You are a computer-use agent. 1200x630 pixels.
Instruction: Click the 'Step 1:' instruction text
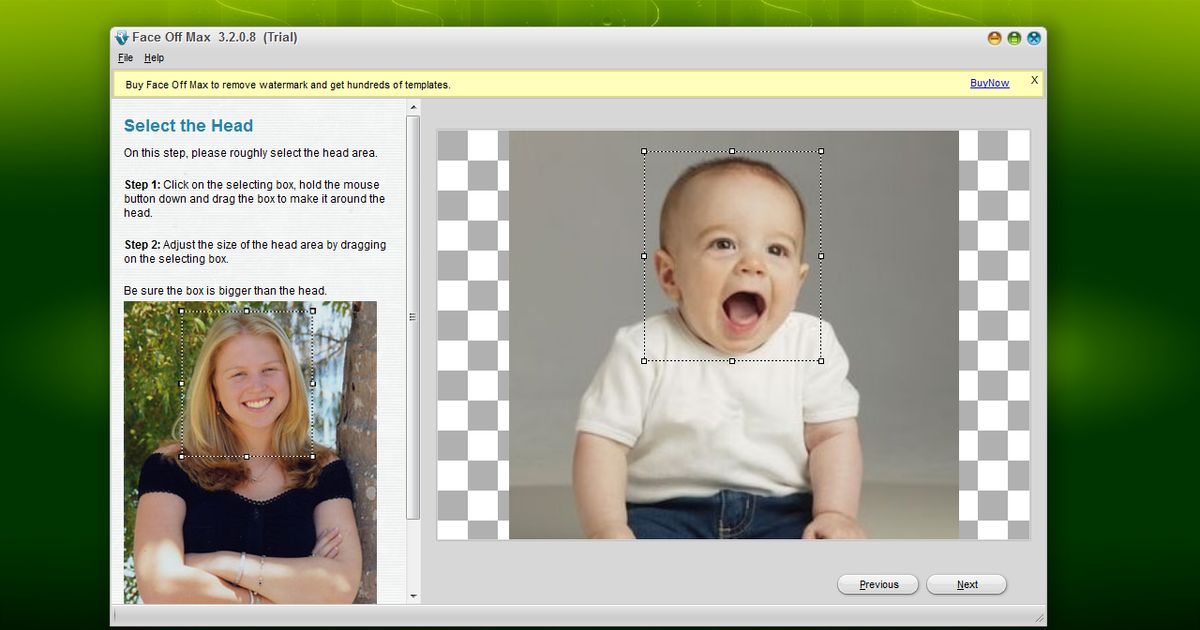(142, 185)
